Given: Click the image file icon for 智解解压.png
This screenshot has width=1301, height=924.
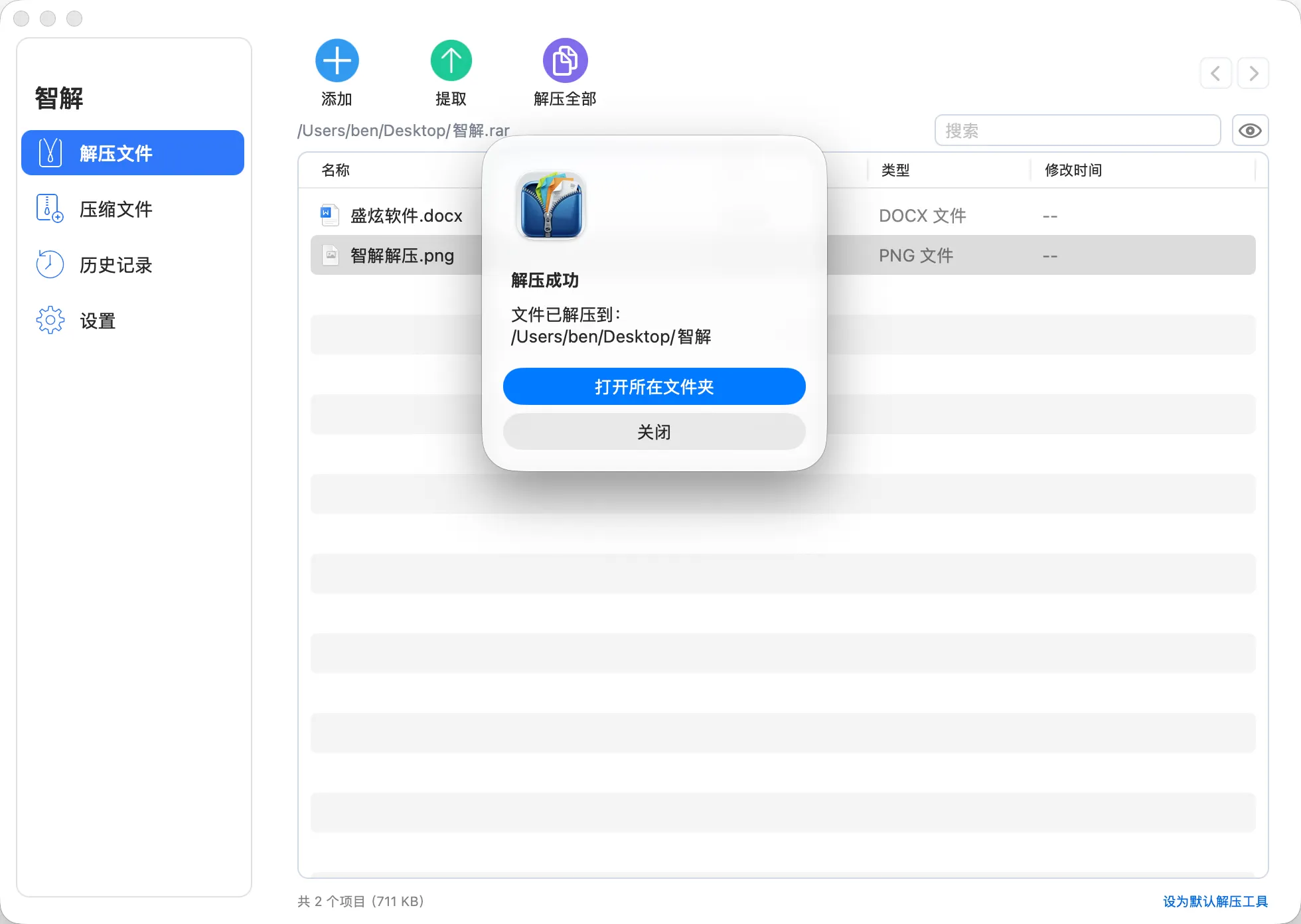Looking at the screenshot, I should 330,255.
